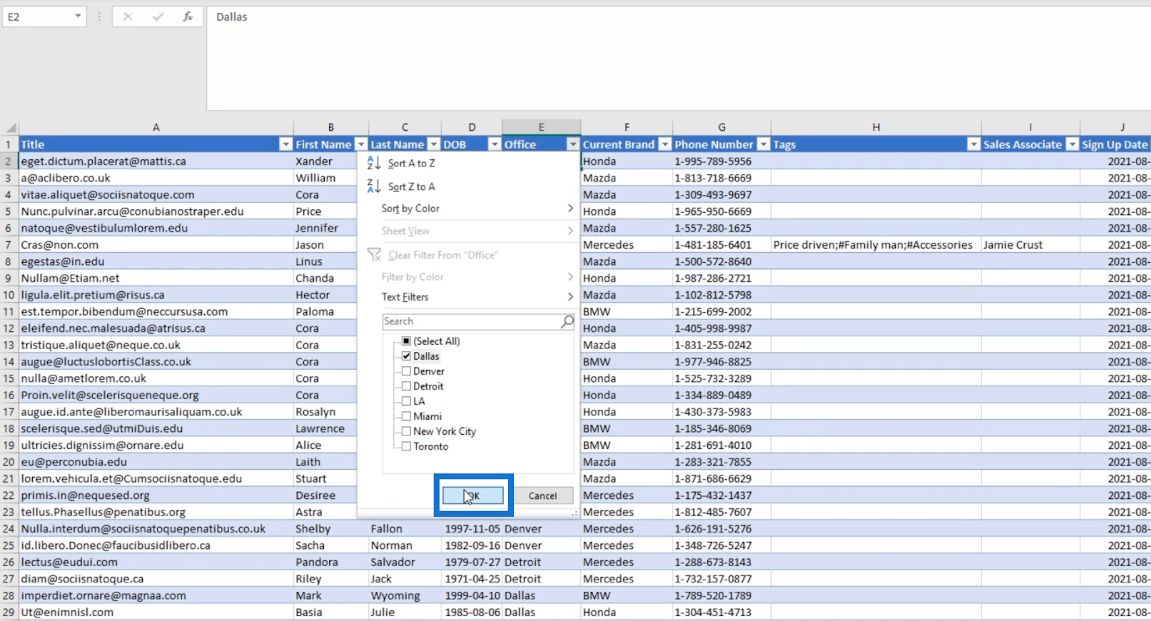
Task: Click the Price driven tags cell
Action: click(876, 244)
